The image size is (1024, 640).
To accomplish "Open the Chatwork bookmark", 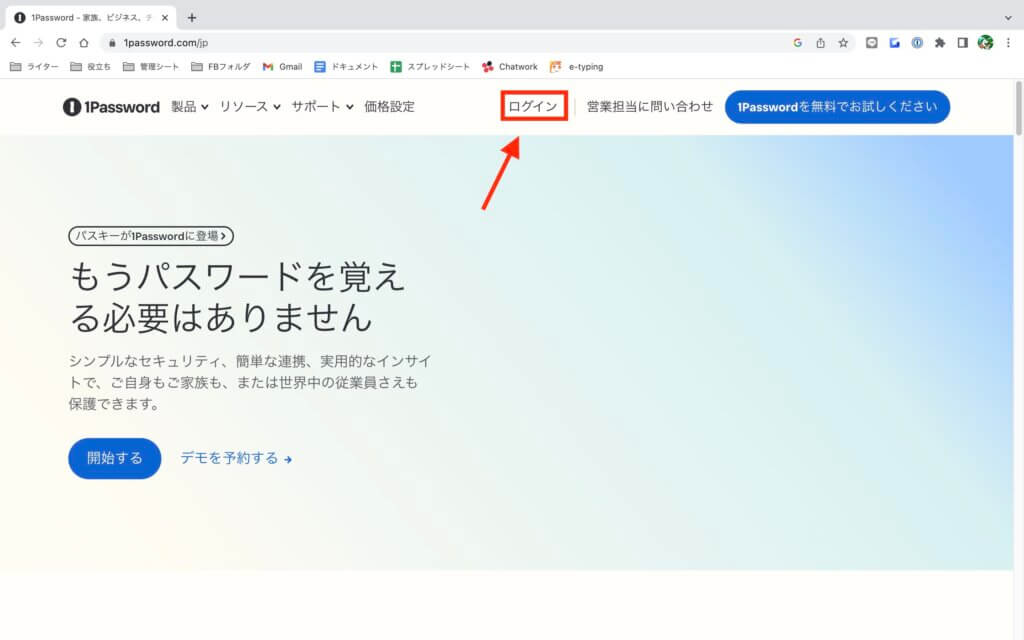I will 509,67.
